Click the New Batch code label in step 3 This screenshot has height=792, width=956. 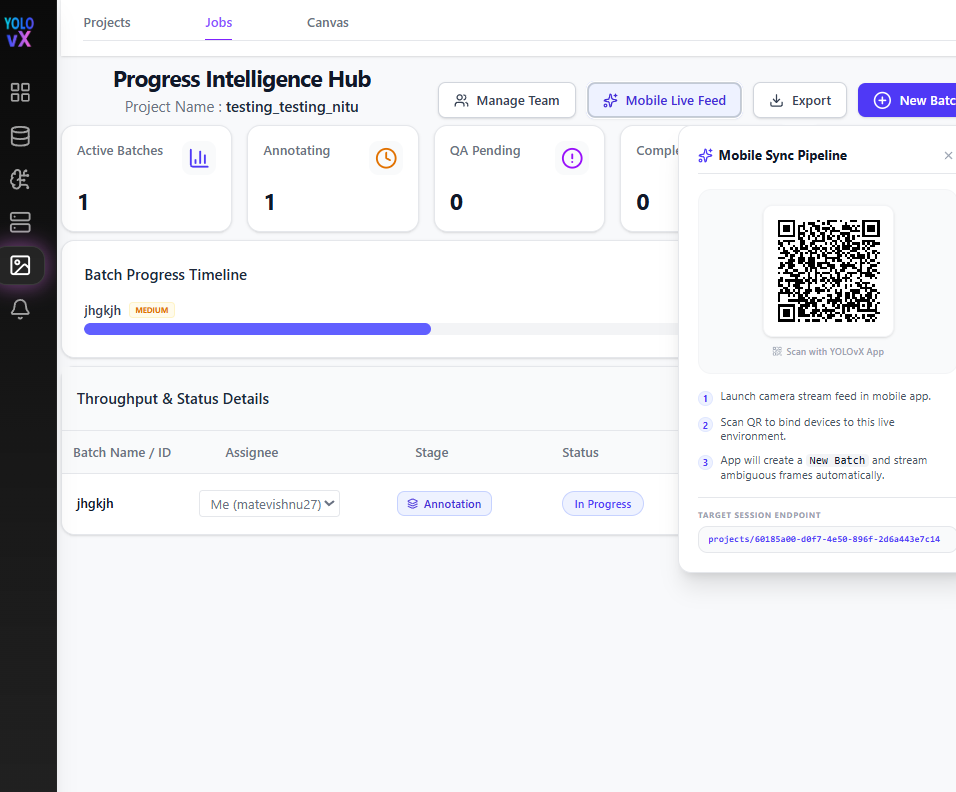(836, 460)
